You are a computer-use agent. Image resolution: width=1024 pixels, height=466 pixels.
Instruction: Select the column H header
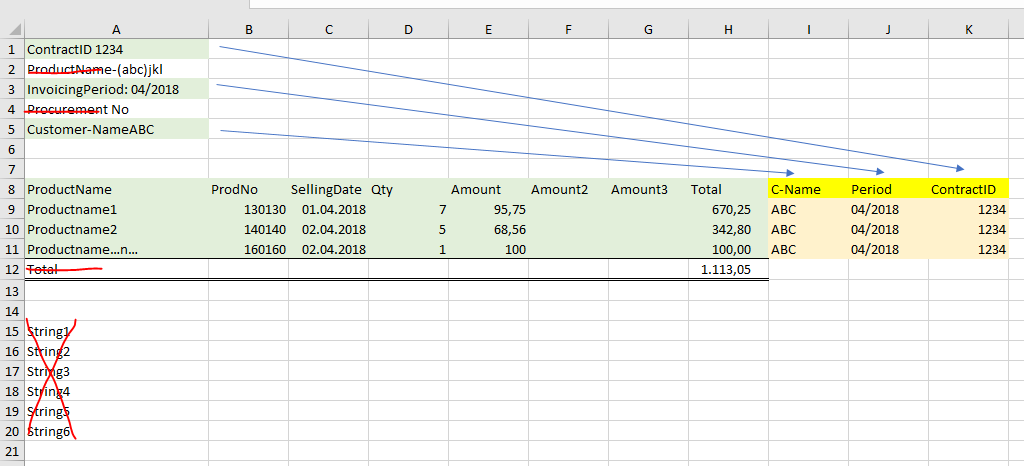(x=728, y=30)
